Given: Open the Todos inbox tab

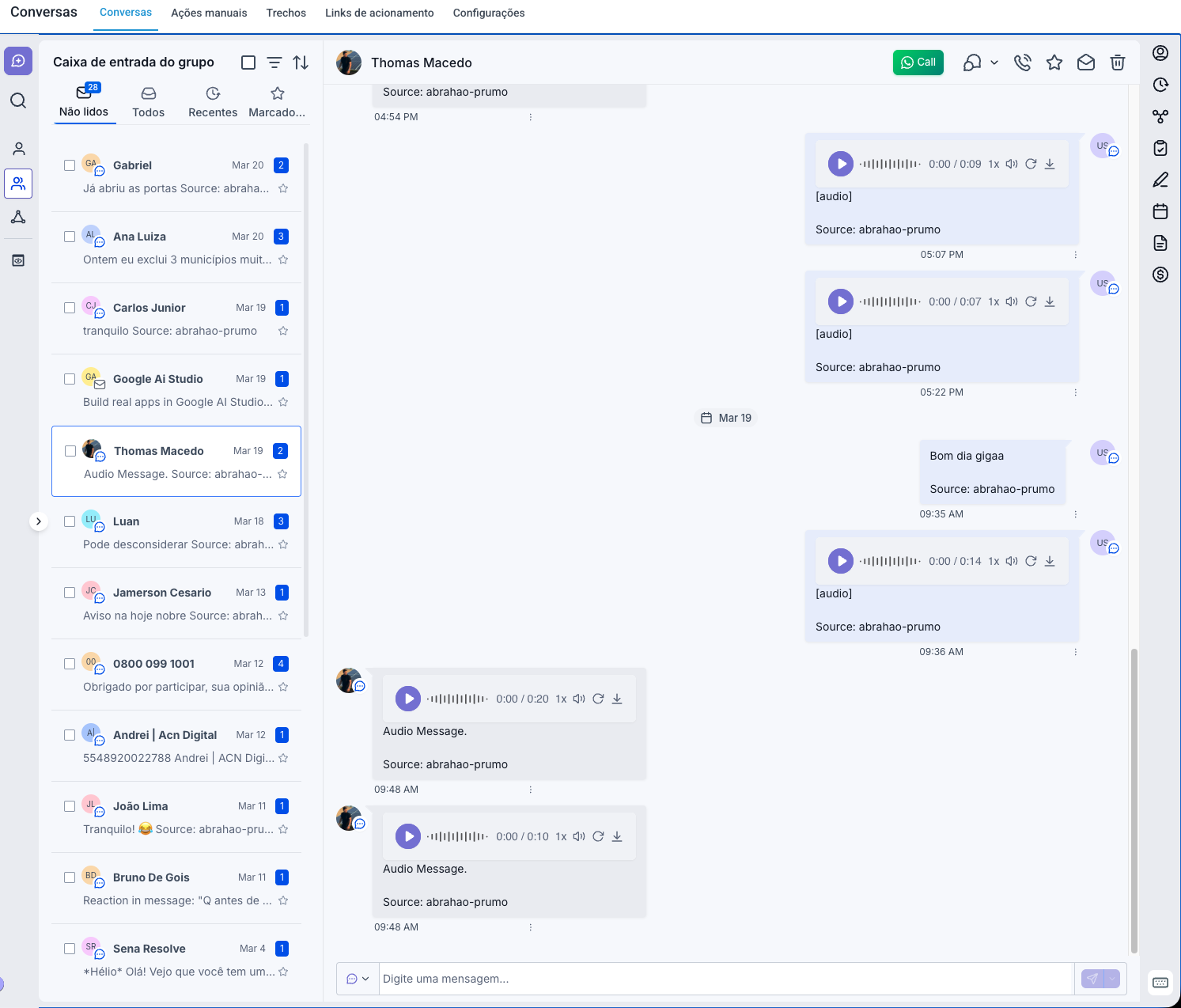Looking at the screenshot, I should tap(148, 102).
